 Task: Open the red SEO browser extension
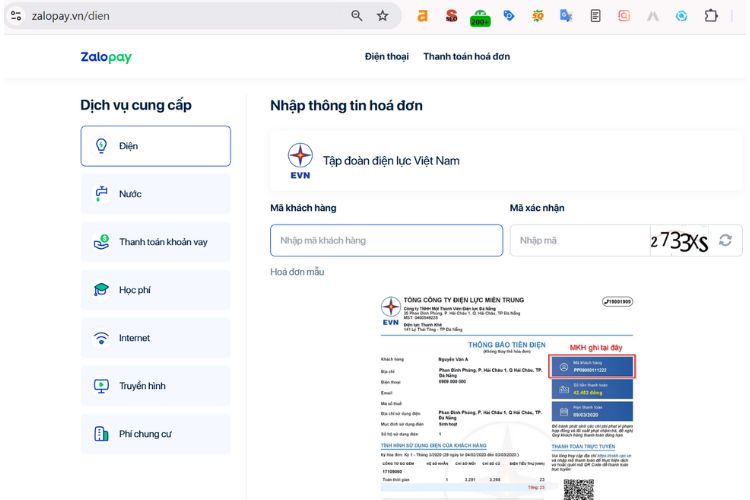[451, 16]
